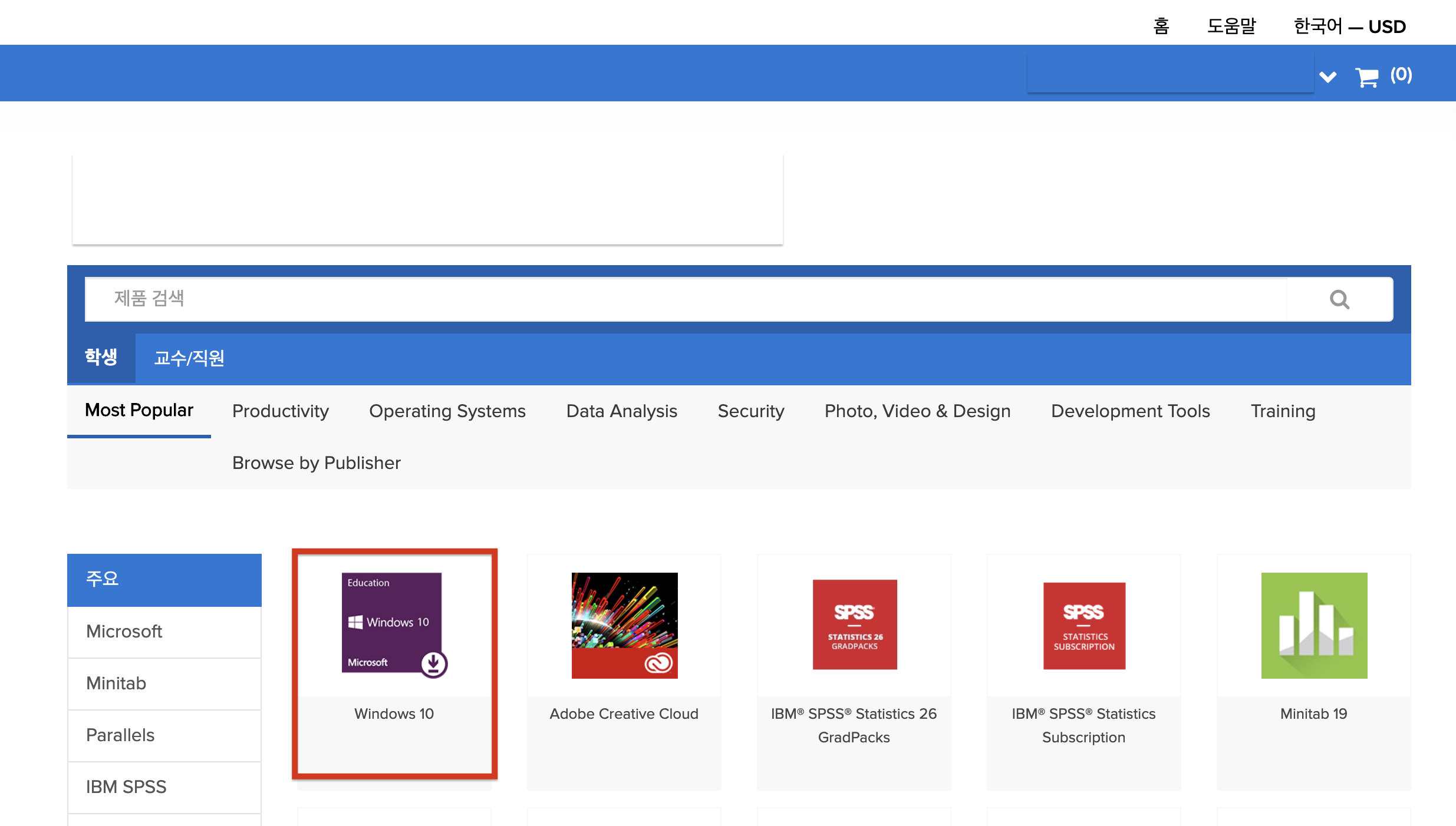Viewport: 1456px width, 826px height.
Task: Go to Browse by Publisher
Action: pyautogui.click(x=316, y=462)
